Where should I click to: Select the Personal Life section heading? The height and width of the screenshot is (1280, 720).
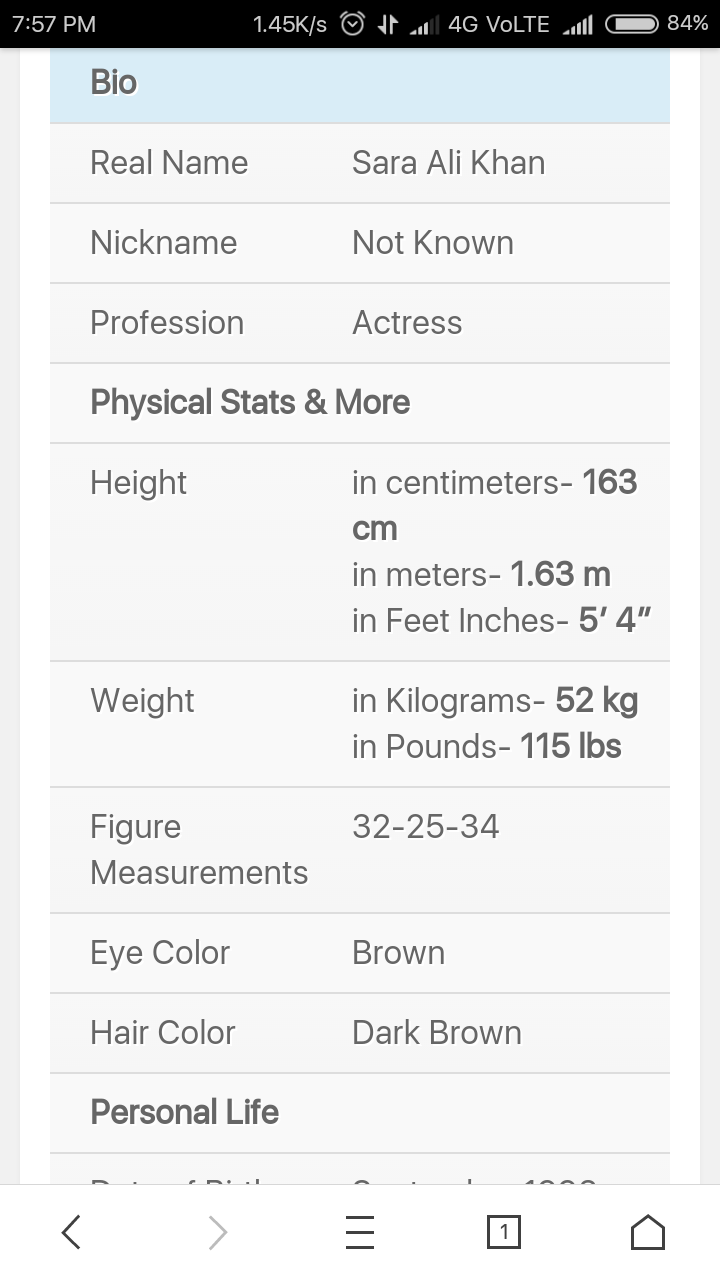(184, 1112)
